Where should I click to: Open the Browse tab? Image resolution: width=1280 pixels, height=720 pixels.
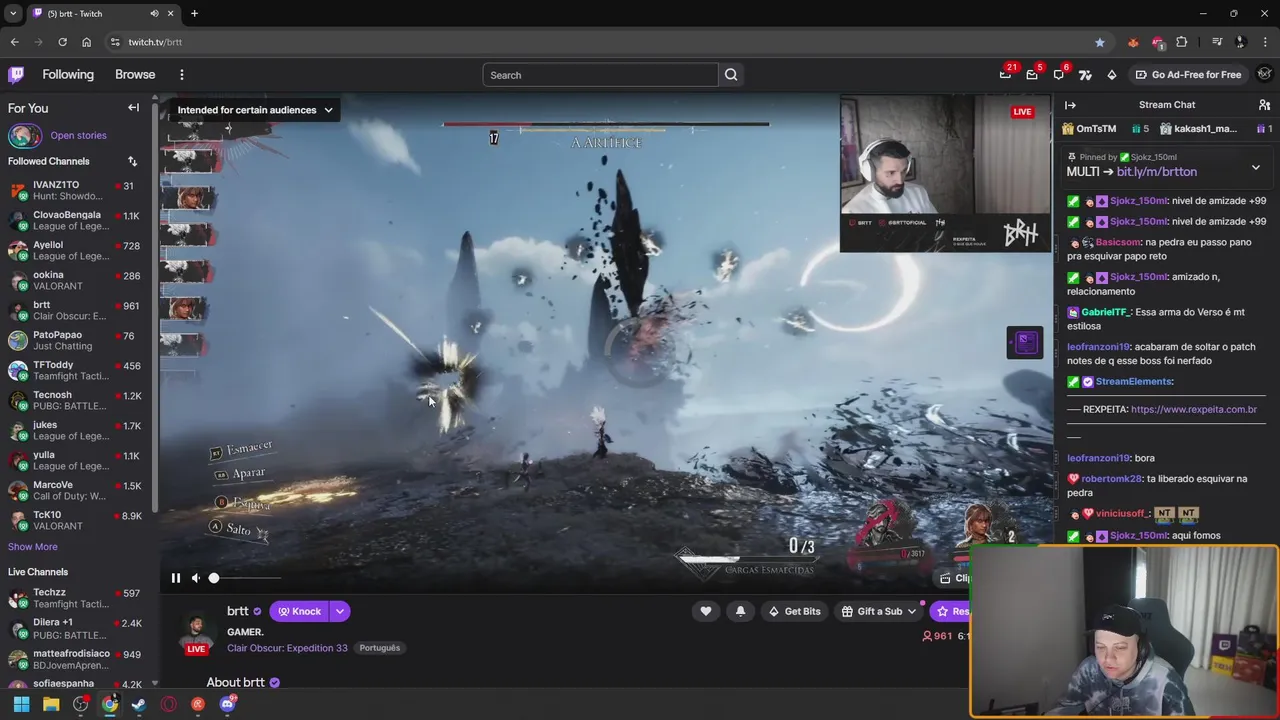pyautogui.click(x=135, y=74)
